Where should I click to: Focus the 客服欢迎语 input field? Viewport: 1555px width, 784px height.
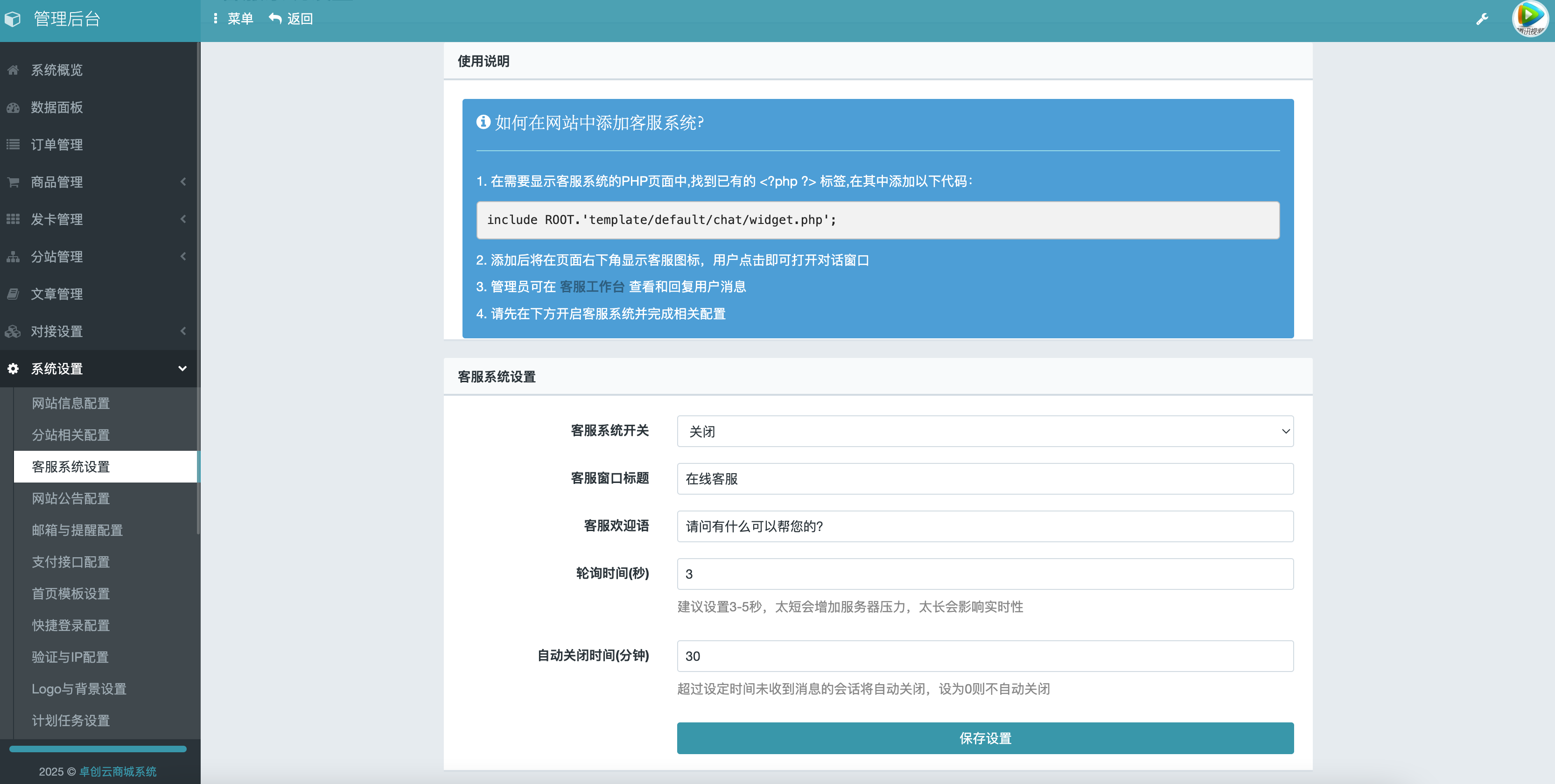985,526
